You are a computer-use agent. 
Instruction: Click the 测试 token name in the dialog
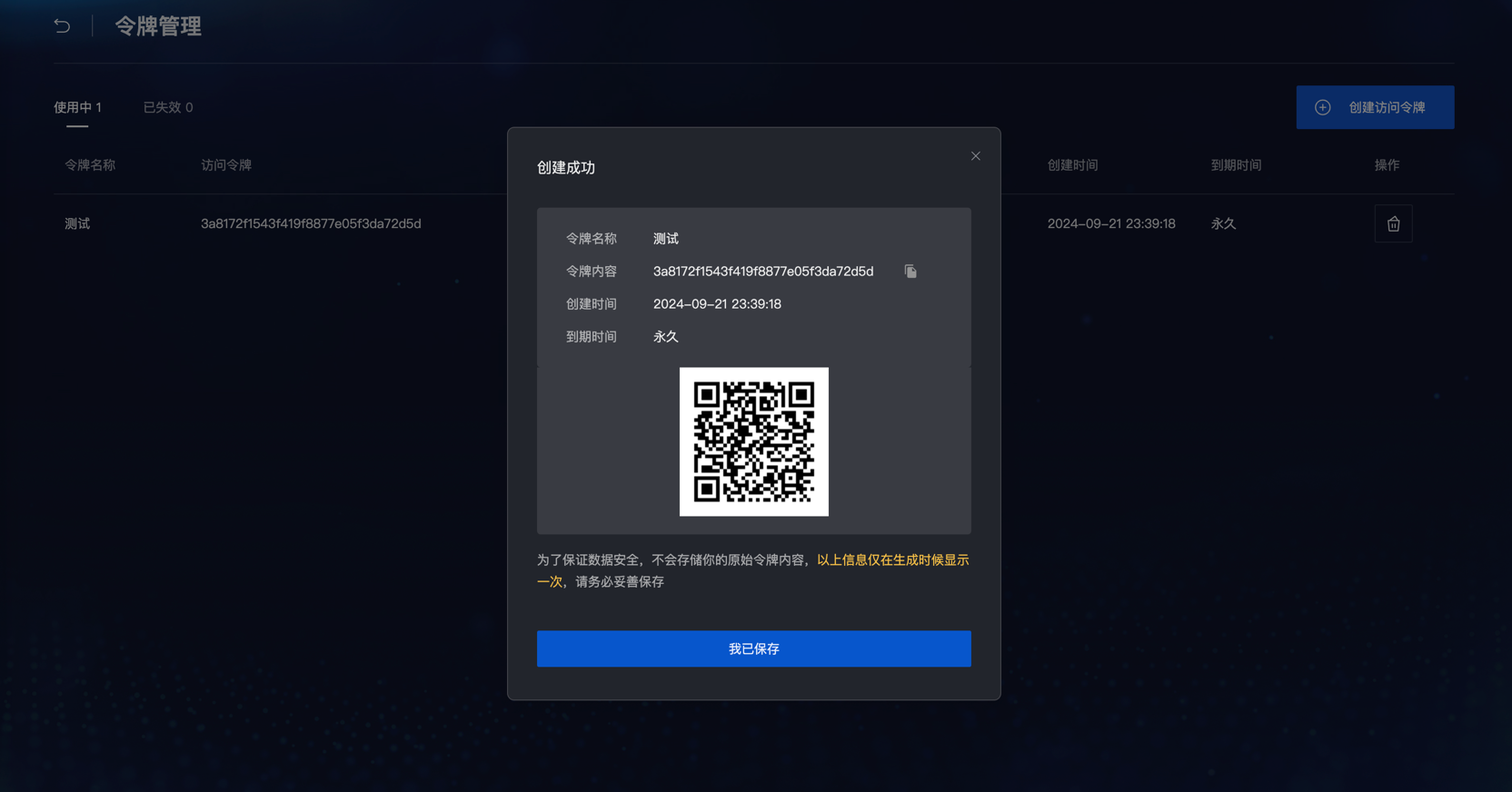(x=665, y=239)
